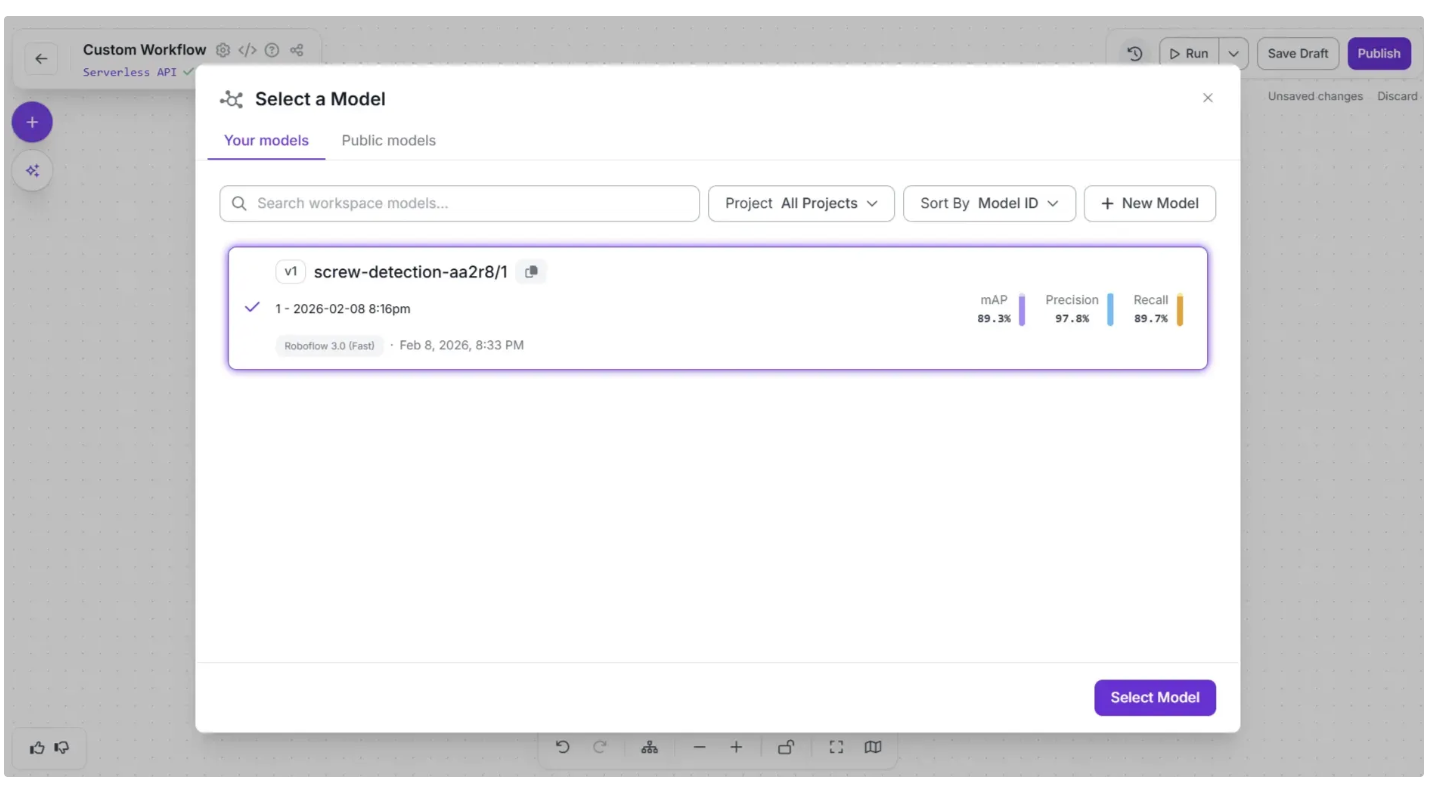Click the thumbs up feedback icon
This screenshot has width=1436, height=786.
point(37,747)
